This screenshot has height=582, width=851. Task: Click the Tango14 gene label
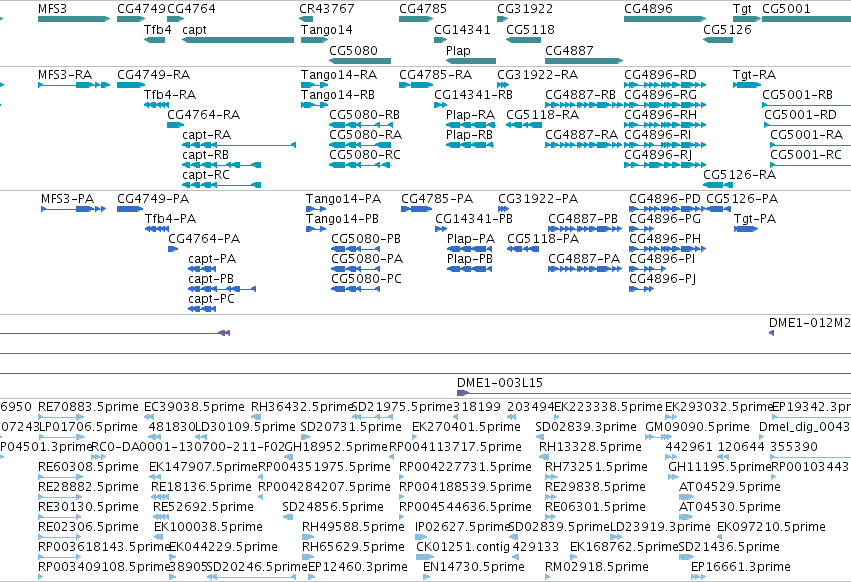327,29
